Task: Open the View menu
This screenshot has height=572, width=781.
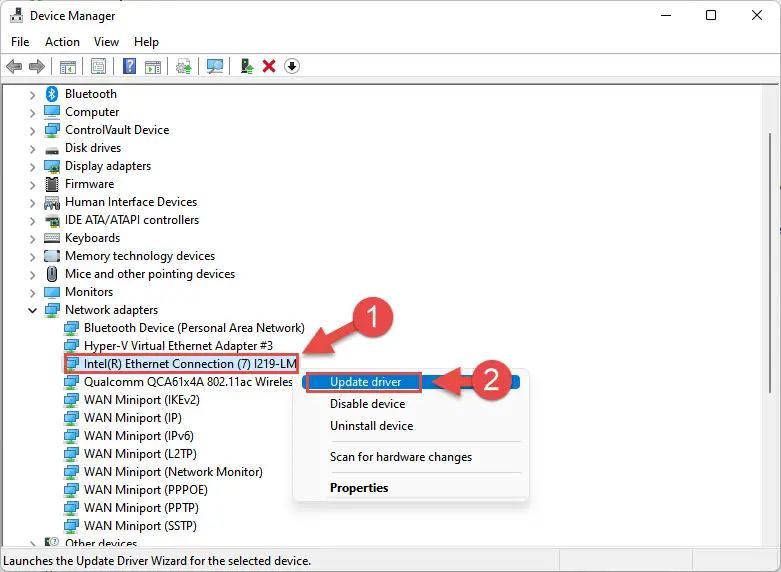Action: 107,42
